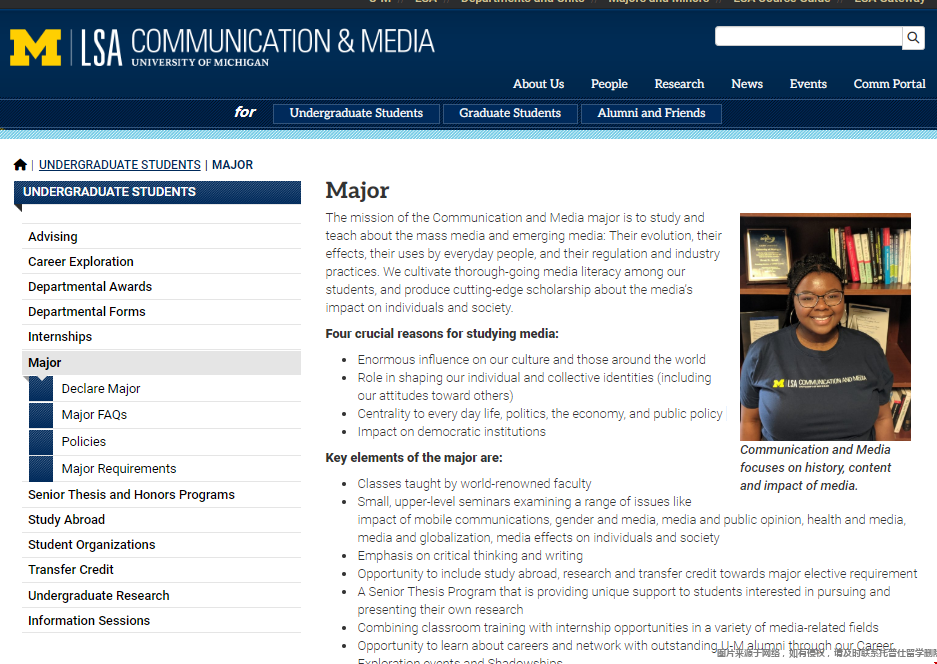Screen dimensions: 937x664
Task: Click the LSA Communication & Media title
Action: pos(257,47)
